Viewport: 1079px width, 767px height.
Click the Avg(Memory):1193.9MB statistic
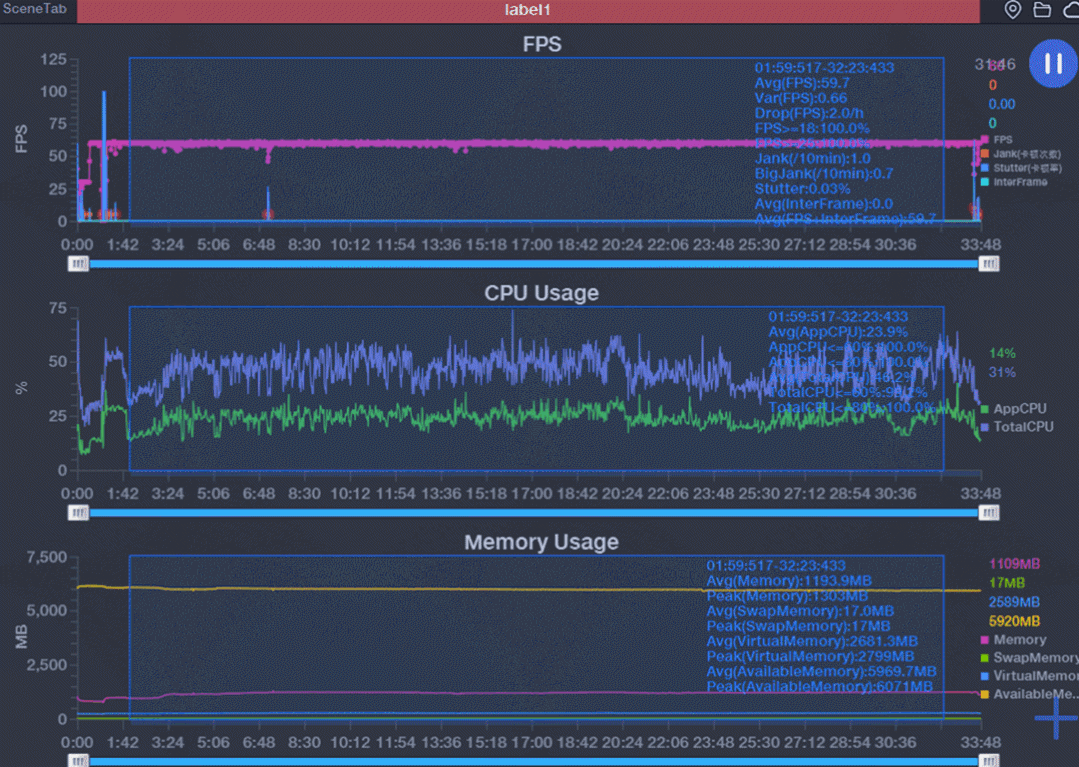(789, 581)
